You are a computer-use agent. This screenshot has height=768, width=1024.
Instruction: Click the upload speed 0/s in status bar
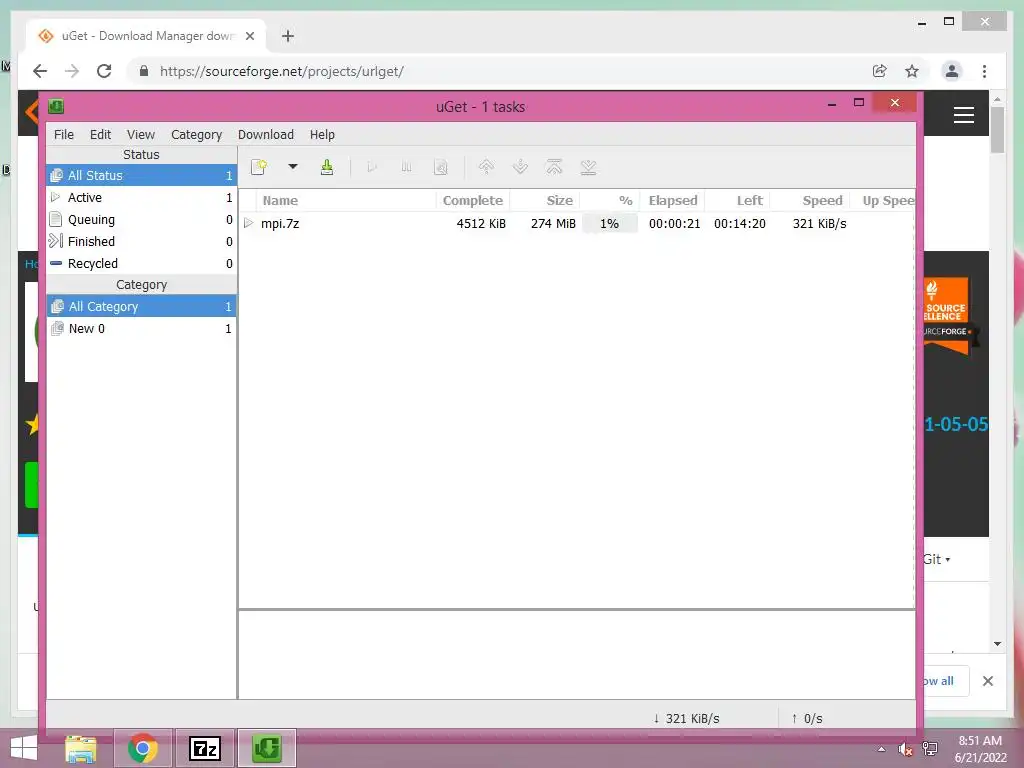[x=807, y=718]
